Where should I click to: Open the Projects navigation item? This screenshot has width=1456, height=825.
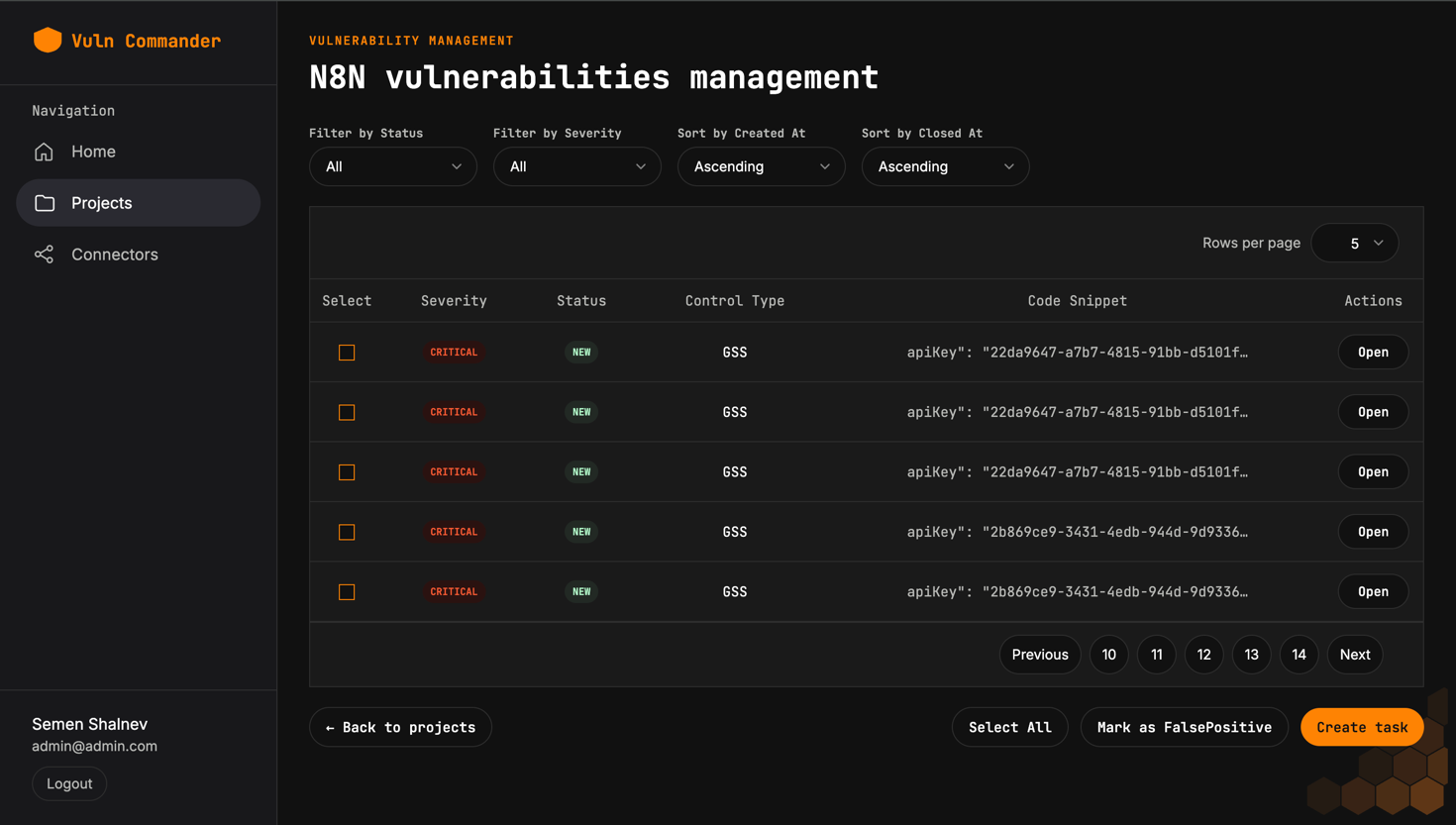(139, 203)
